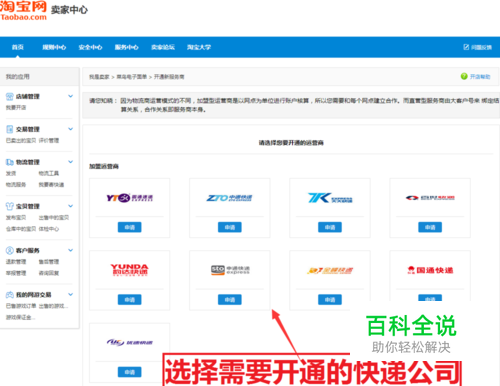Collapse the 宝贝管理 section chevron
Image resolution: width=500 pixels, height=386 pixels.
[x=70, y=206]
